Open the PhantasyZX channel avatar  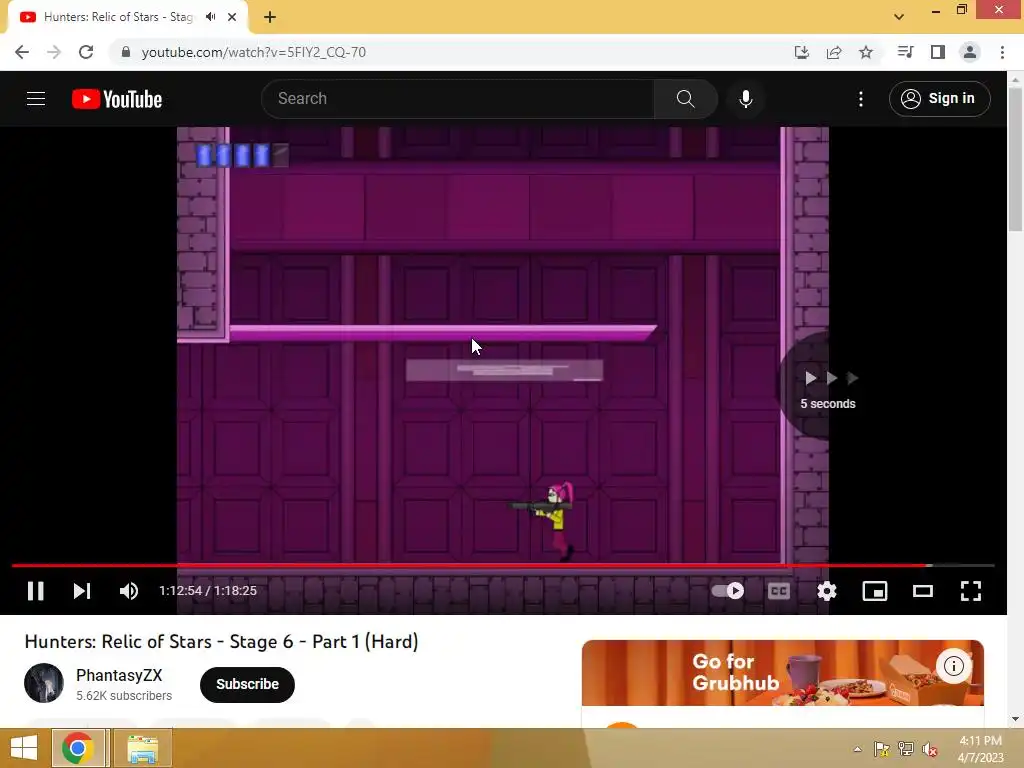pyautogui.click(x=44, y=683)
